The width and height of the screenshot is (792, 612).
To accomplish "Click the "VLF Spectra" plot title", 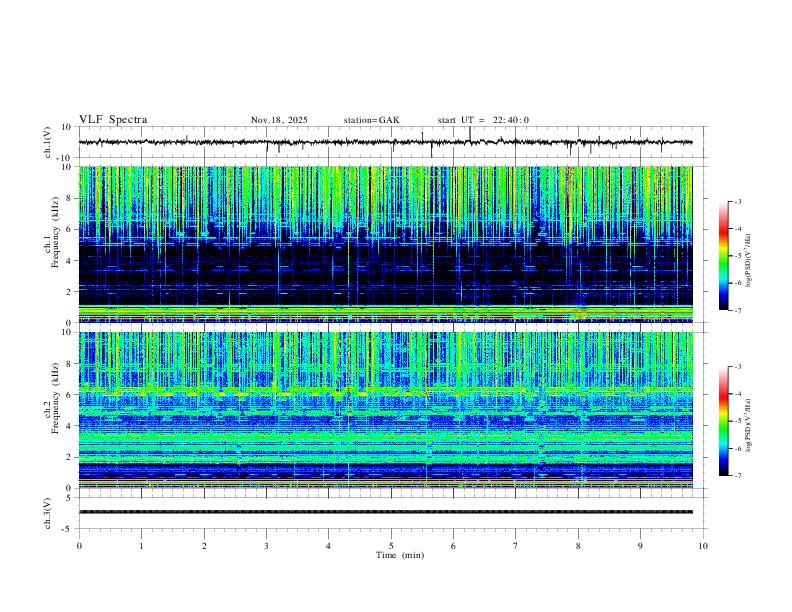I will pos(113,119).
